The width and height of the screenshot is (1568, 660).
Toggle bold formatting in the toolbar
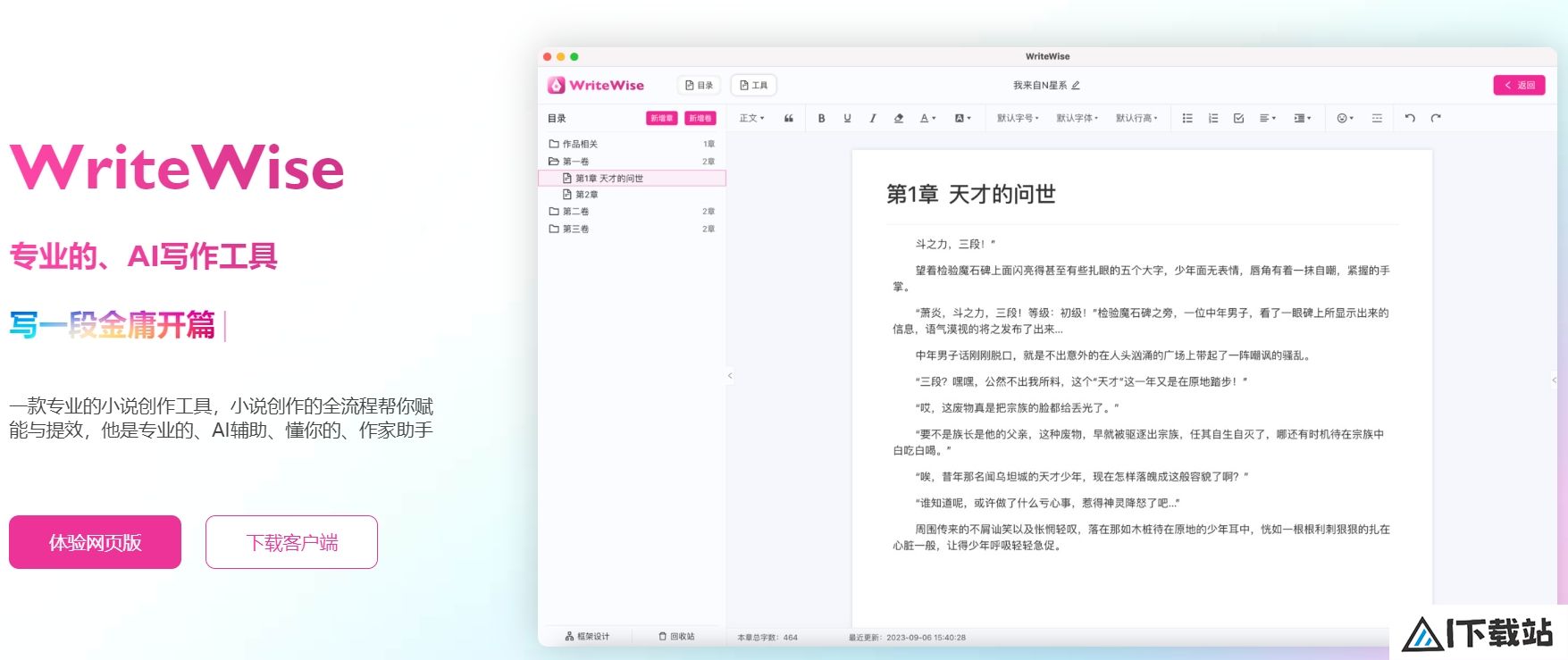pos(821,118)
